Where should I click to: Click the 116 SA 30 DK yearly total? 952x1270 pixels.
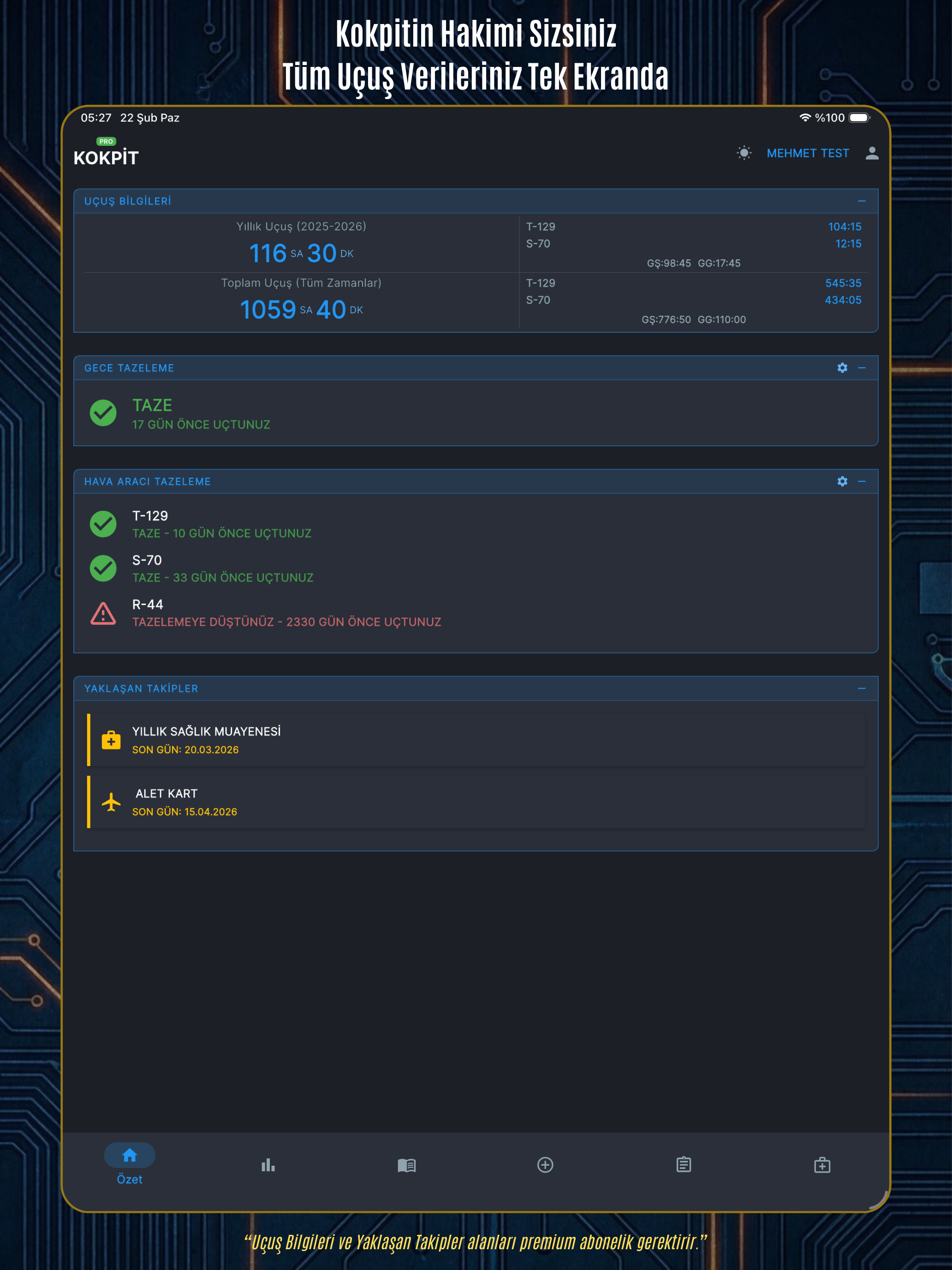tap(301, 253)
